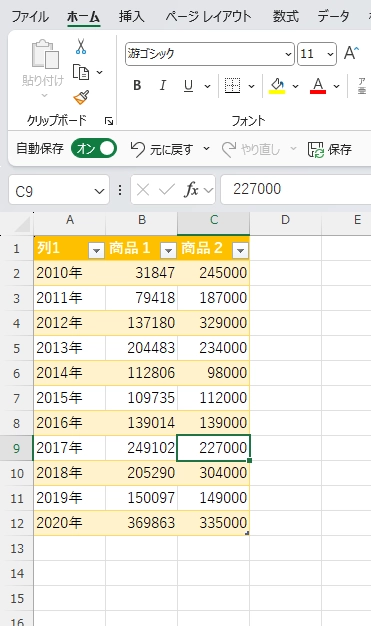
Task: Apply yellow fill color bucket
Action: click(x=277, y=85)
